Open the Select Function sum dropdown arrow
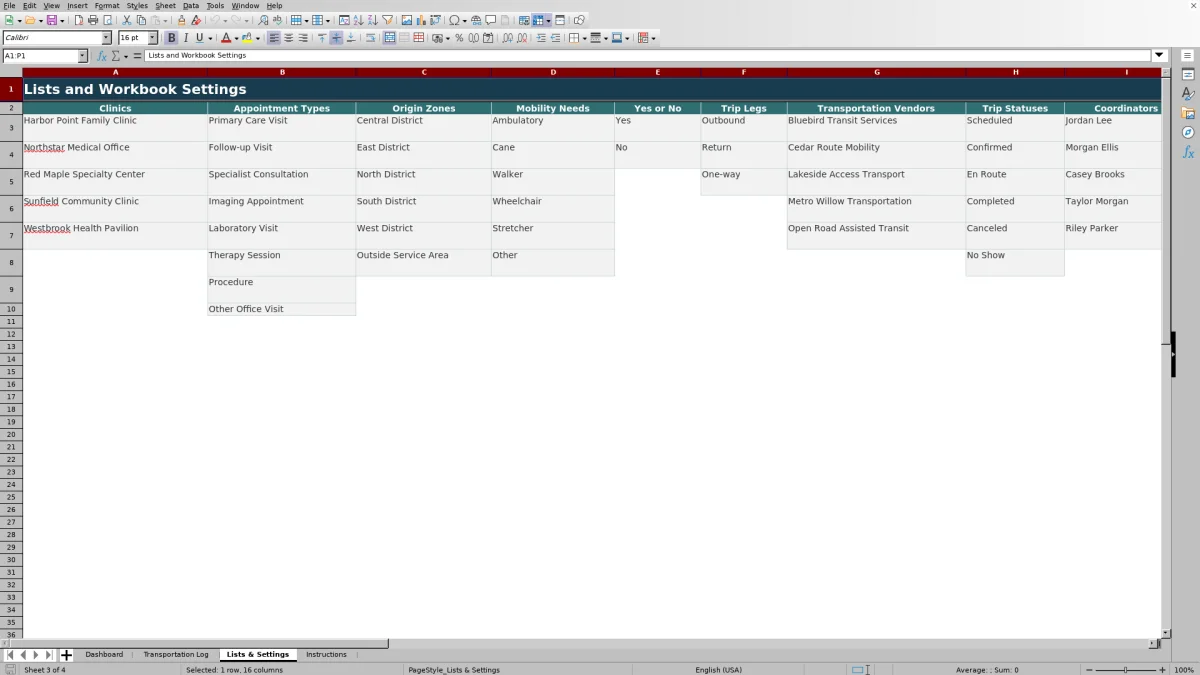This screenshot has height=675, width=1200. (x=126, y=56)
